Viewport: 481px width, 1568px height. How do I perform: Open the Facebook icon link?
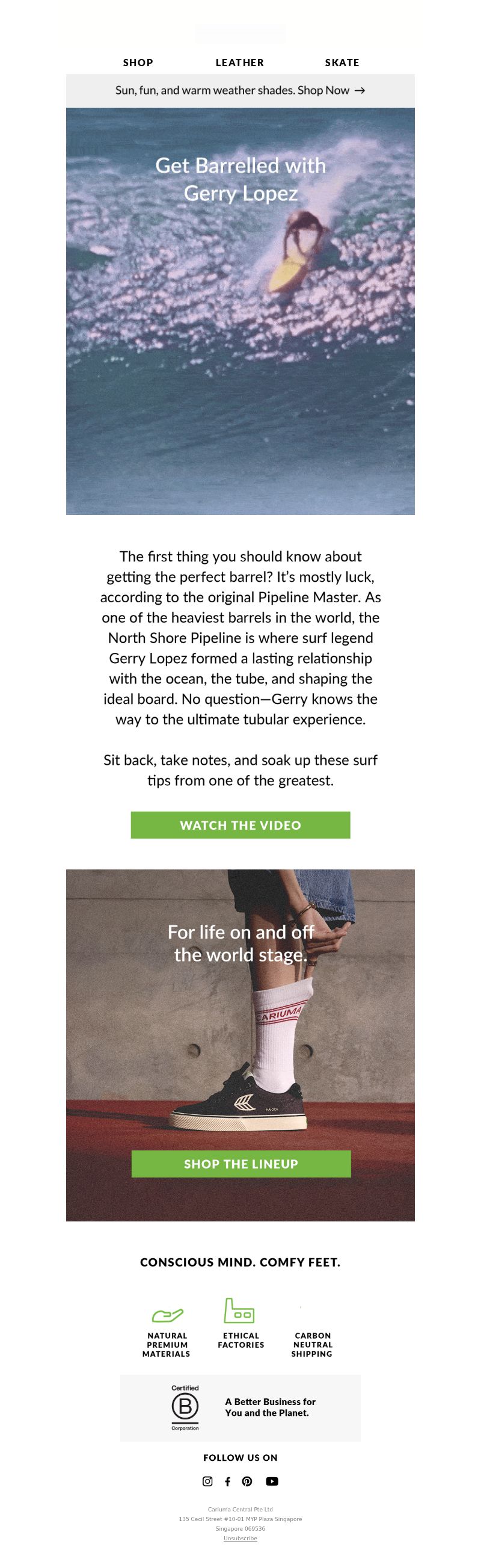click(x=227, y=1481)
